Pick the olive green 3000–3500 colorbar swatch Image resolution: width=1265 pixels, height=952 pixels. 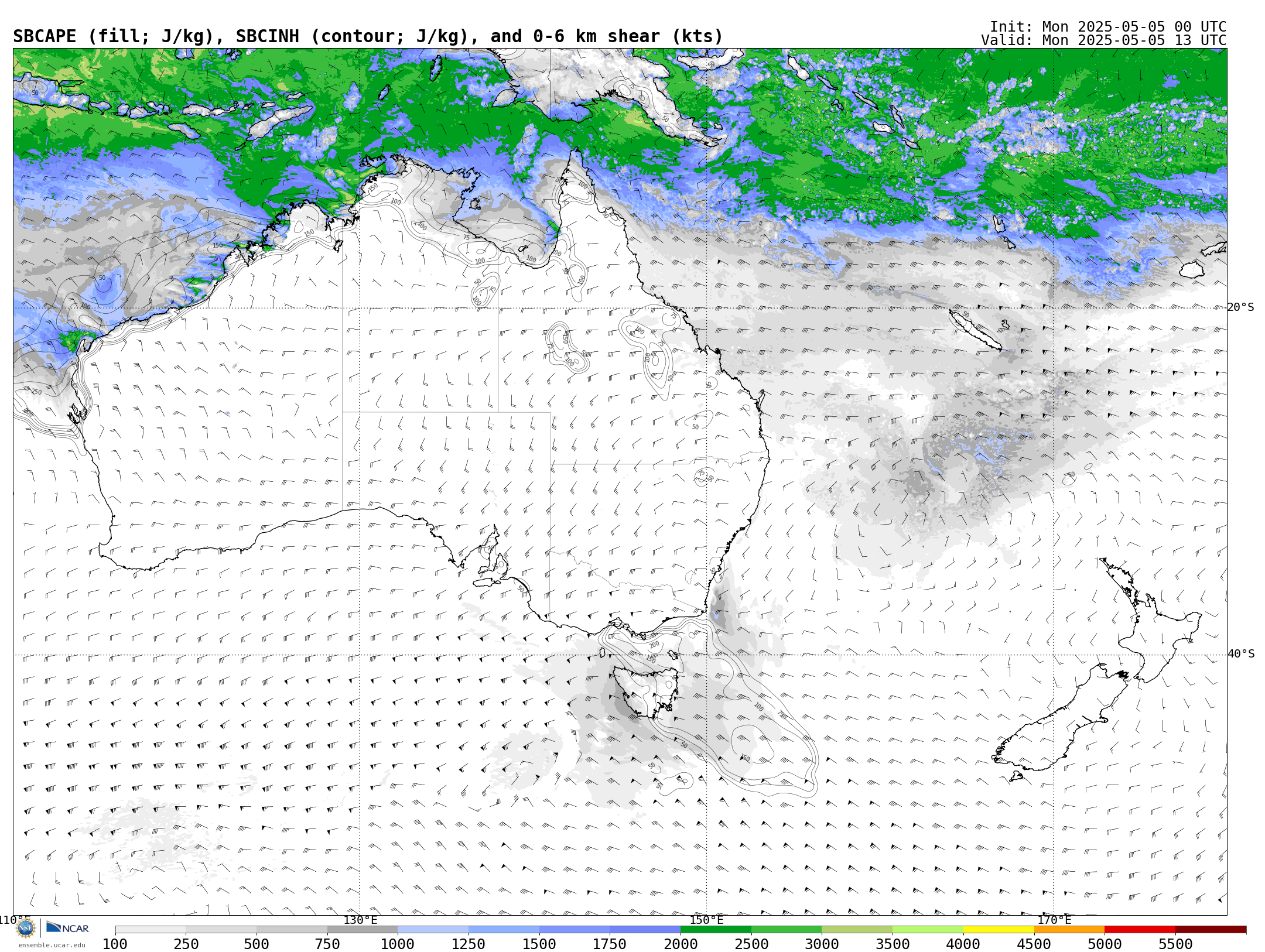tap(857, 930)
